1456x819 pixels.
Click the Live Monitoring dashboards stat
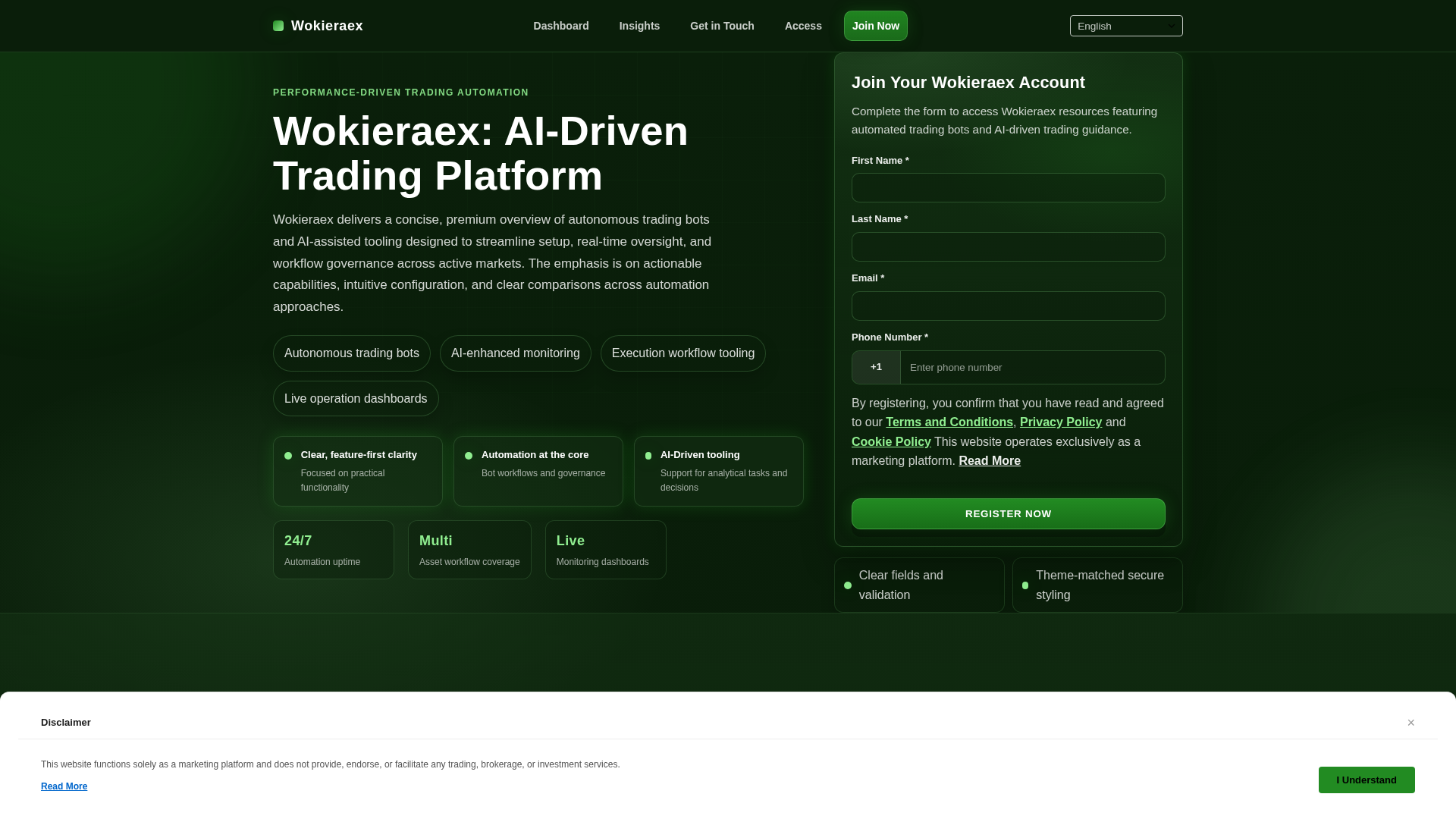pos(606,550)
